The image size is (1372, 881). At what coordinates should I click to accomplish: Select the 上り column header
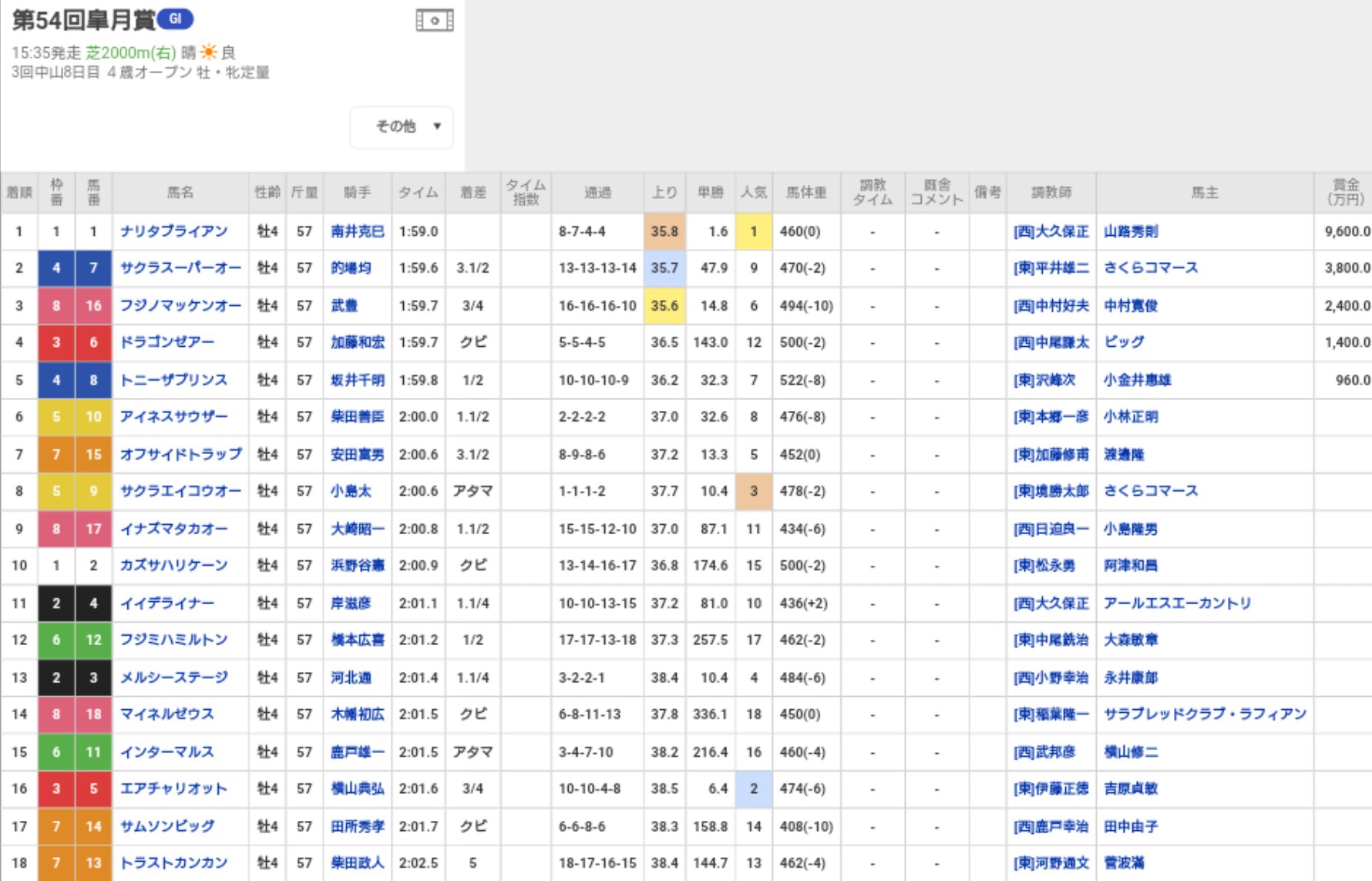click(664, 193)
